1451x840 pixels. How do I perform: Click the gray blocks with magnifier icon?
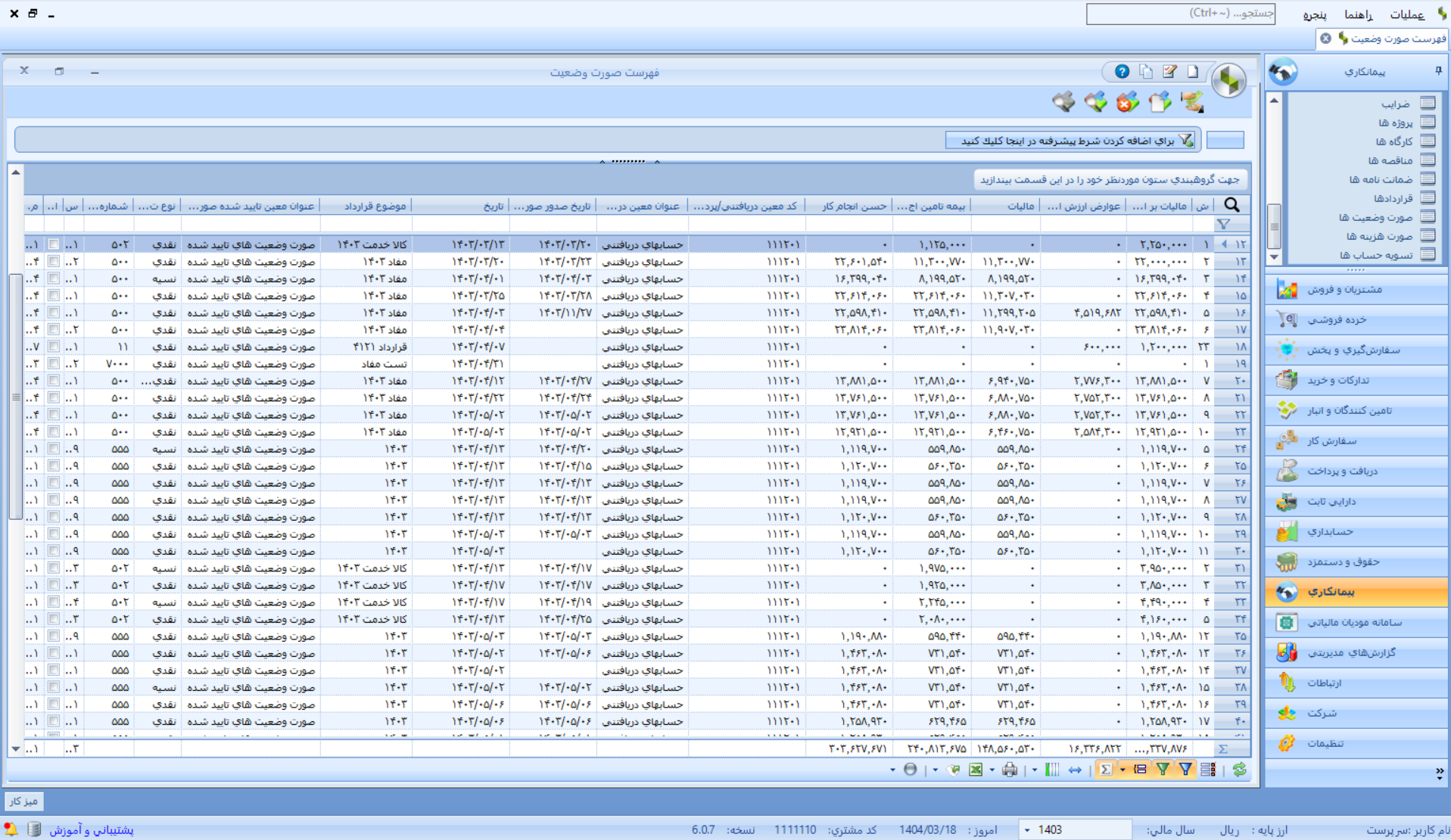(1063, 101)
